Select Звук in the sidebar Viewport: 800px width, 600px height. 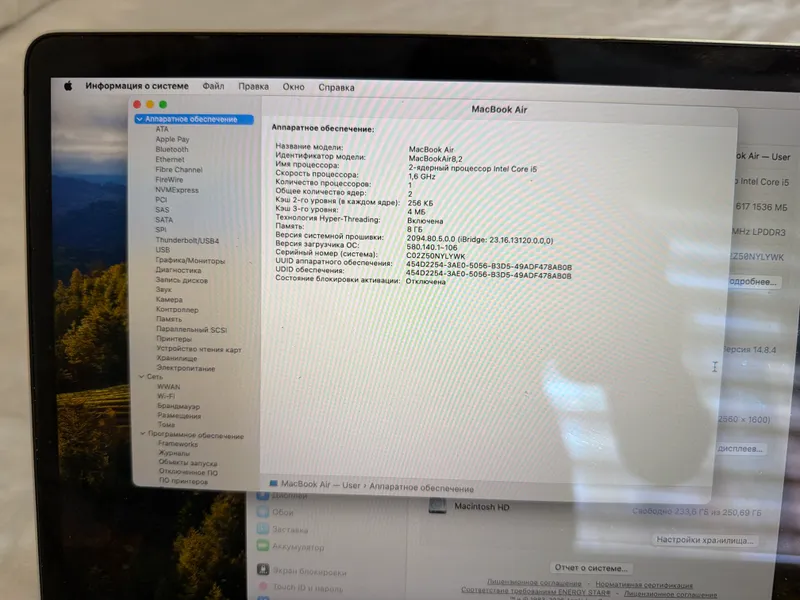tap(164, 289)
